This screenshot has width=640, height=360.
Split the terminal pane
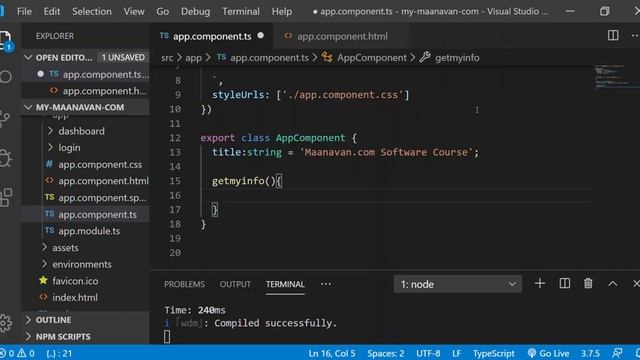click(564, 283)
